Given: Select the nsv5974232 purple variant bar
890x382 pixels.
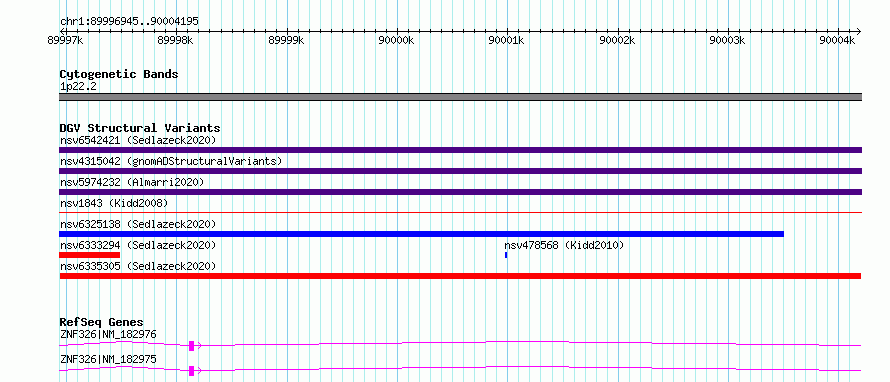Looking at the screenshot, I should (x=460, y=192).
